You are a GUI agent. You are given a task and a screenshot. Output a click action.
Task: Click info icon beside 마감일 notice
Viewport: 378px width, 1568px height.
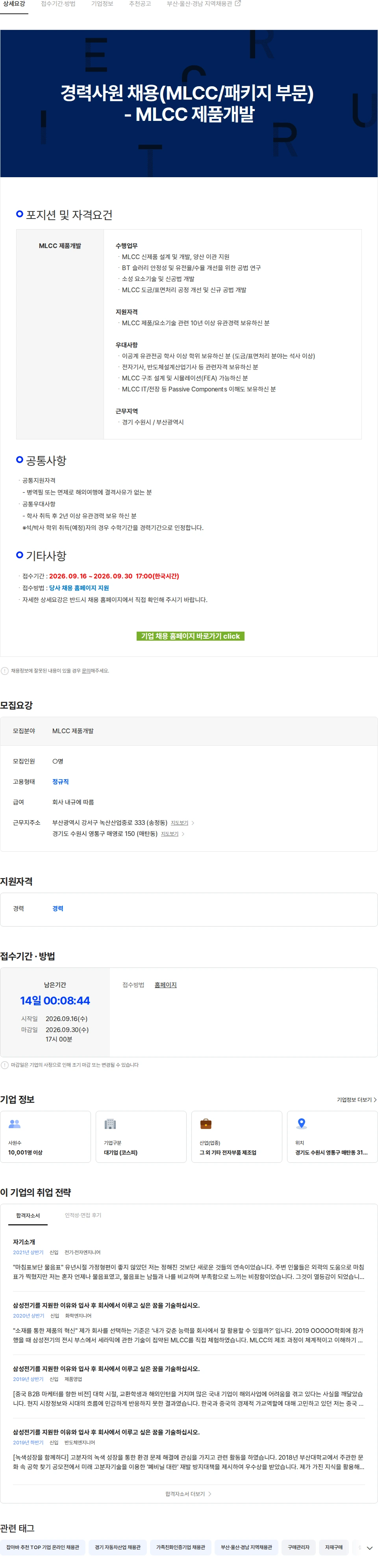point(5,1065)
